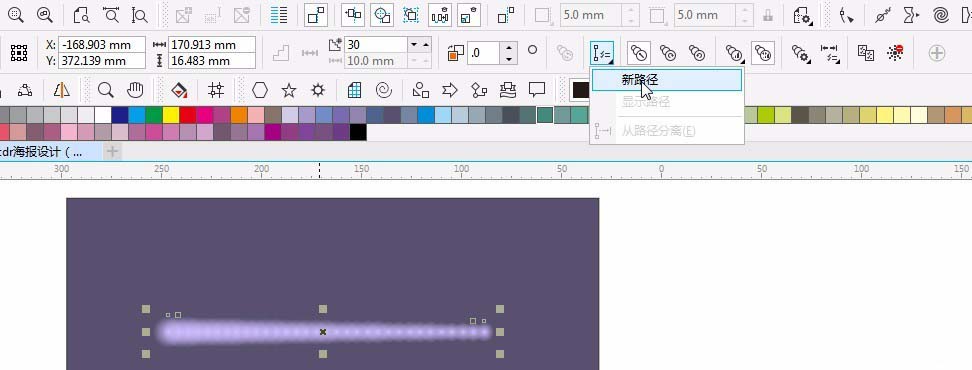The height and width of the screenshot is (370, 972).
Task: Pick the orange palette swatch
Action: coord(239,115)
